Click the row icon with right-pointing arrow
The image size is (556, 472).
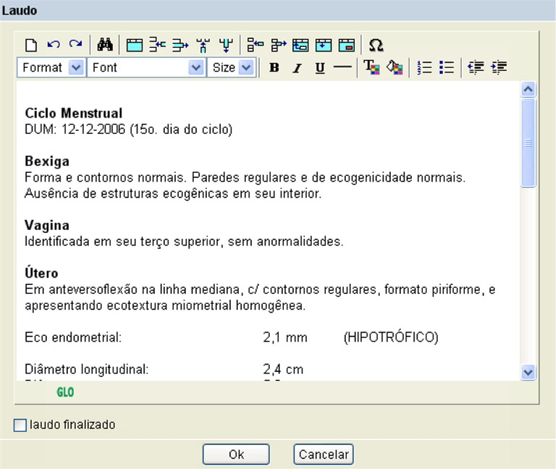coord(180,45)
